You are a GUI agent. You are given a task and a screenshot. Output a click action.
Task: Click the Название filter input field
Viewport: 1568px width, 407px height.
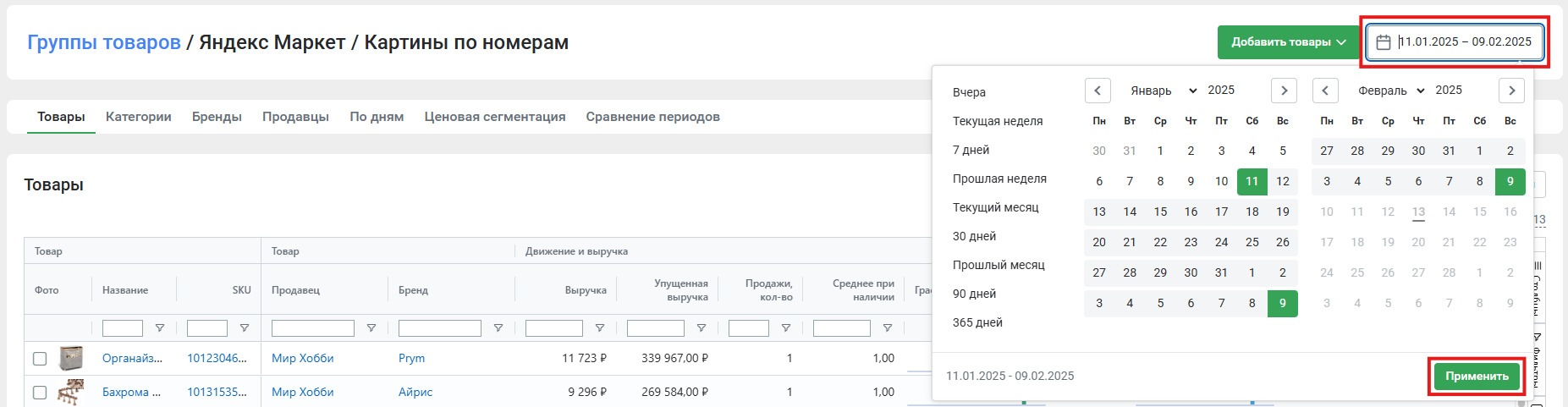coord(123,328)
